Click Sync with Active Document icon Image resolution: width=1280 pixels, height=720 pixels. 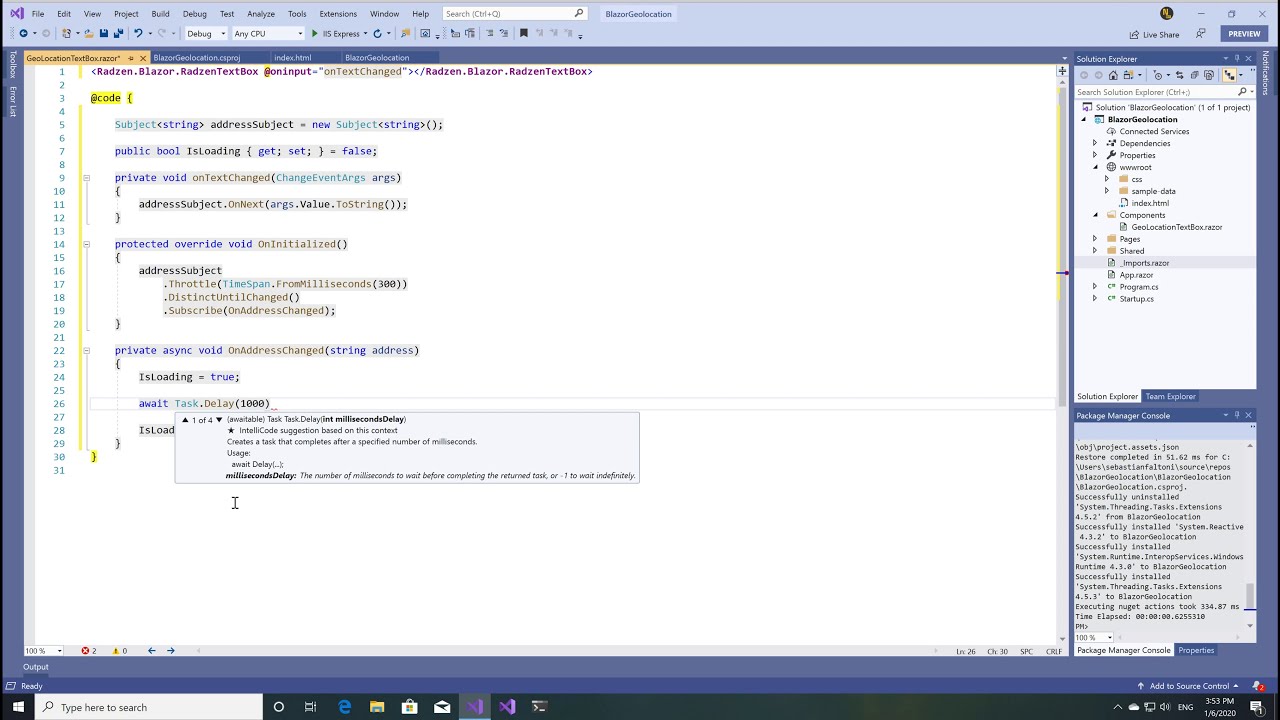pos(1179,75)
